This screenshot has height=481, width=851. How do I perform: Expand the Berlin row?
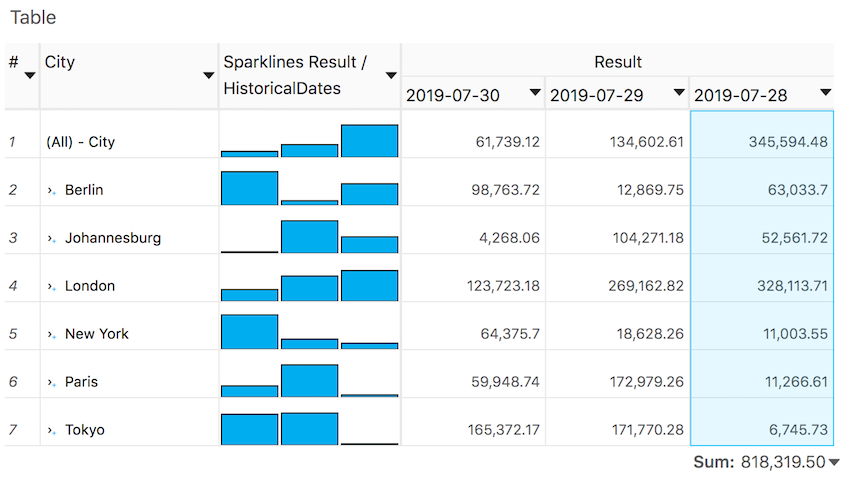pos(51,191)
